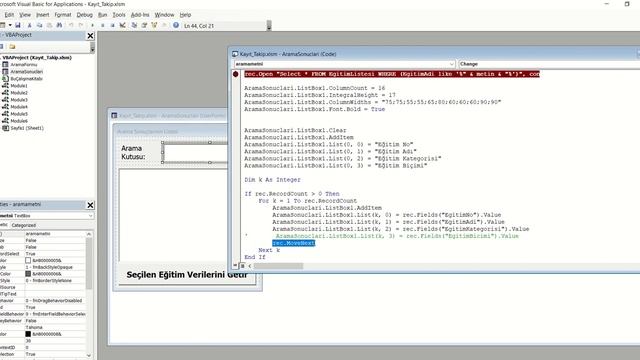Switch to the Categorized properties tab
The height and width of the screenshot is (360, 640).
24,225
